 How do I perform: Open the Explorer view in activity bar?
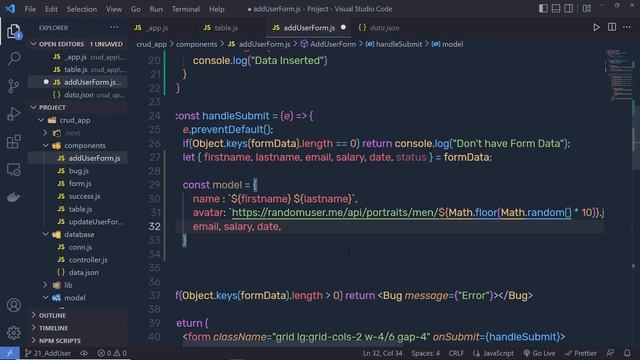point(13,31)
